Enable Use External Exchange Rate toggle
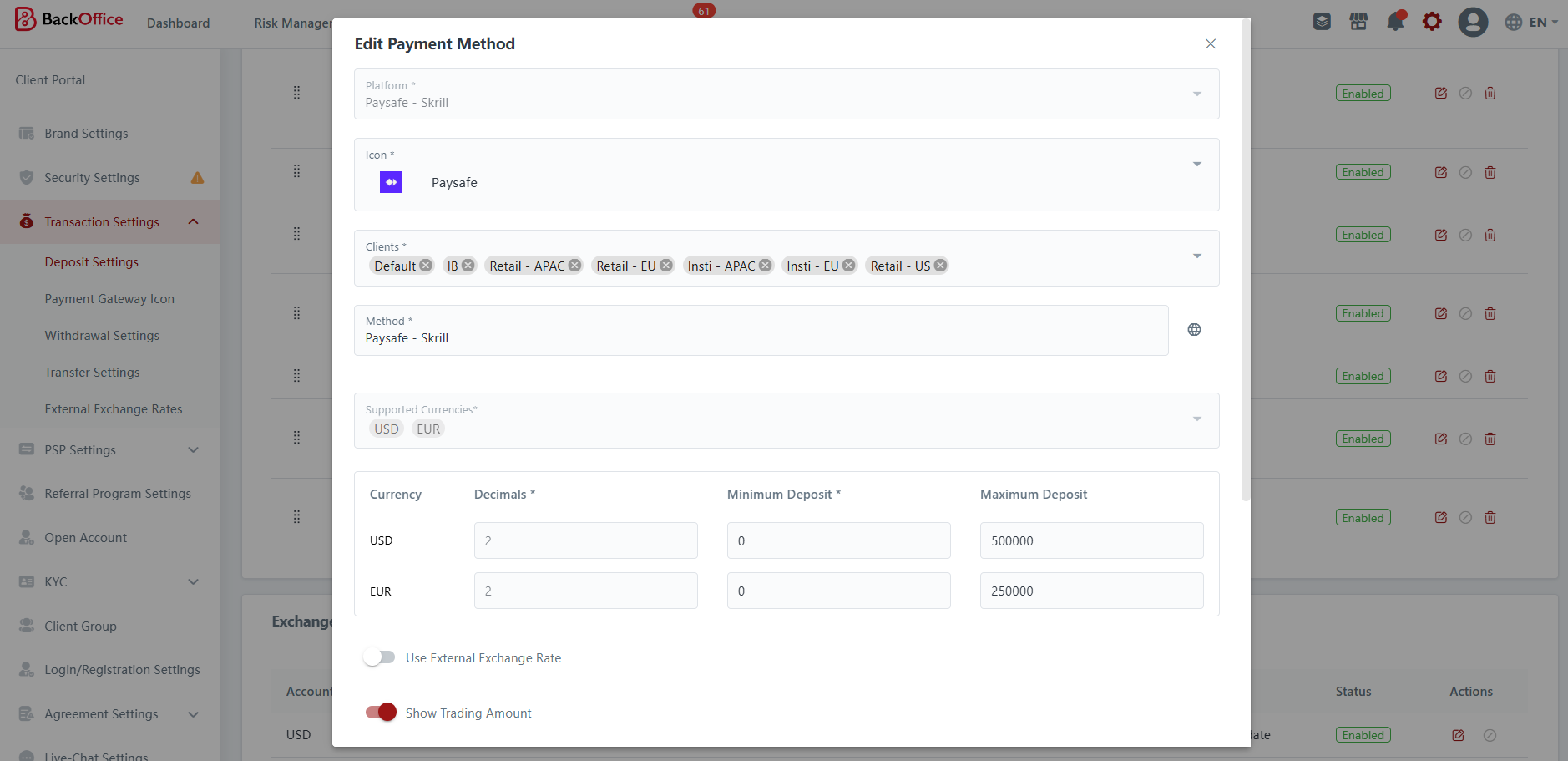Viewport: 1568px width, 761px height. (x=380, y=658)
